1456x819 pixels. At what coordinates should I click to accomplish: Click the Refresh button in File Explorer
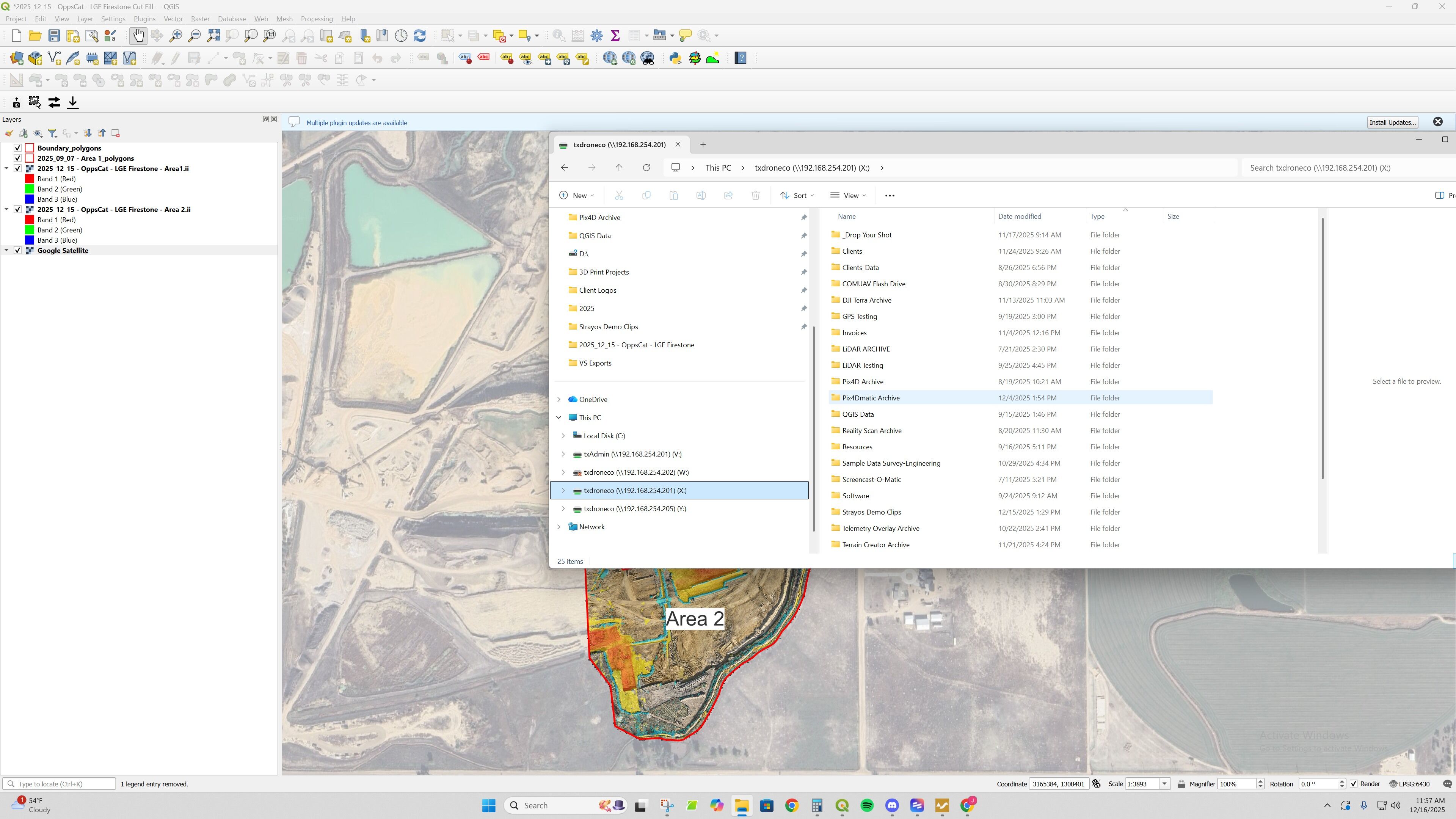coord(646,168)
